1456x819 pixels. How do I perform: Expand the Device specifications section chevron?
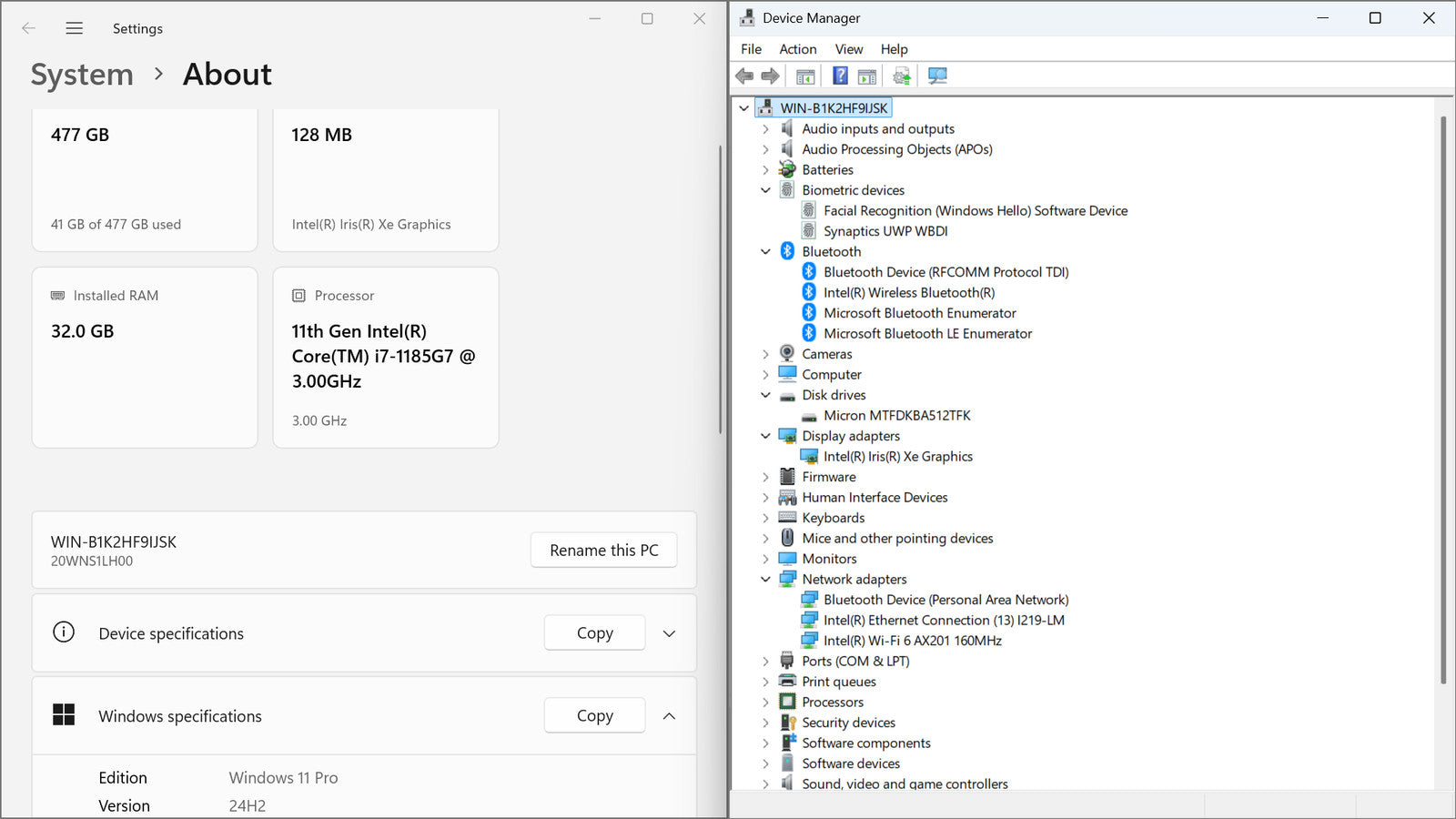669,633
